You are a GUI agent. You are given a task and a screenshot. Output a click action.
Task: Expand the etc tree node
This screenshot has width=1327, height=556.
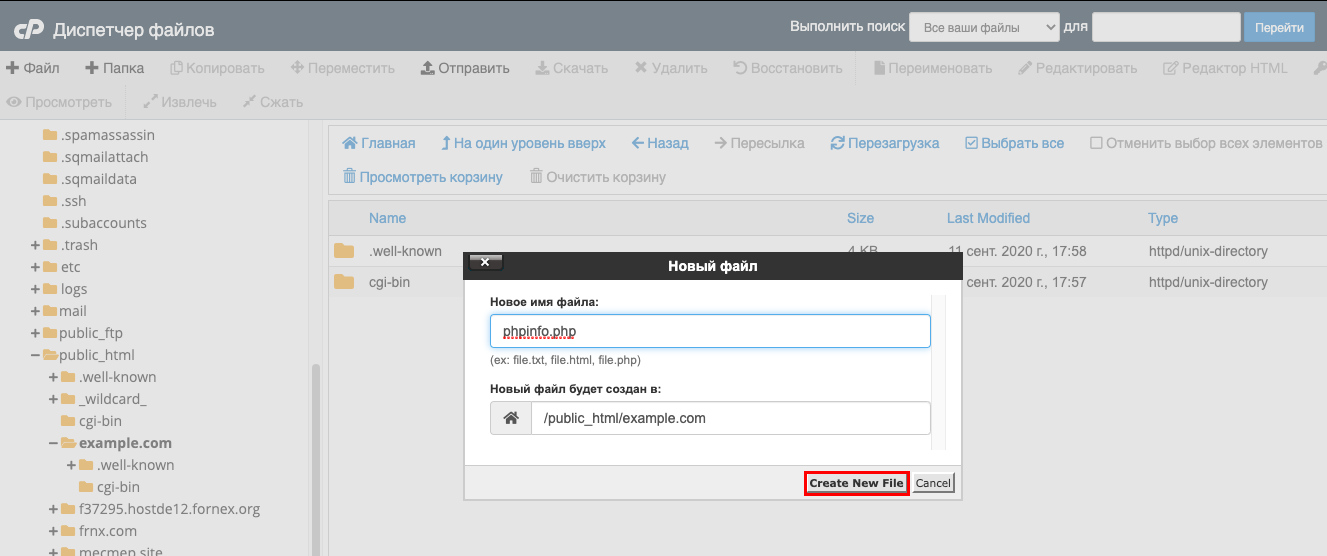coord(36,267)
